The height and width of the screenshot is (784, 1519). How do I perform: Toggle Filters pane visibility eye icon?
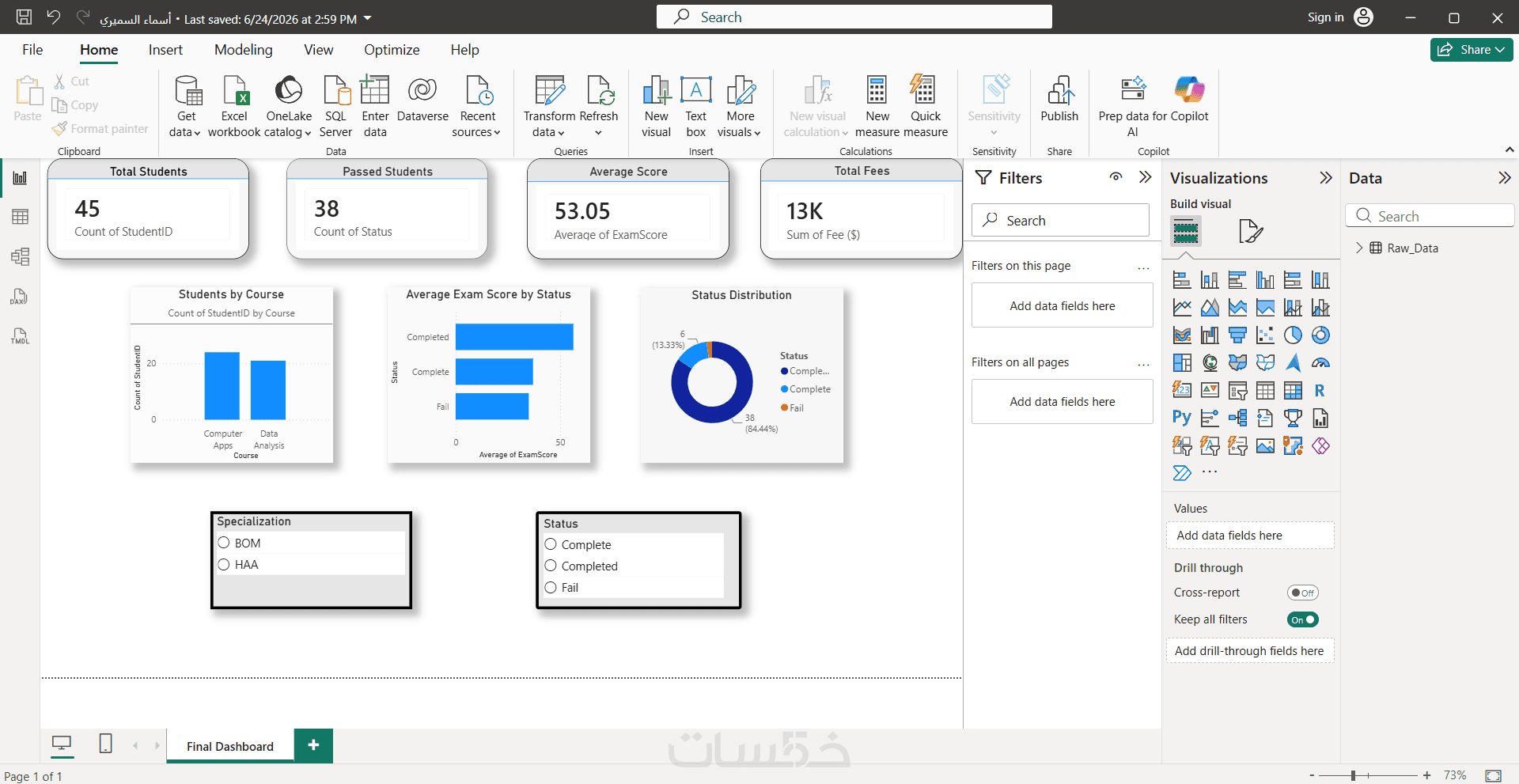[x=1116, y=177]
